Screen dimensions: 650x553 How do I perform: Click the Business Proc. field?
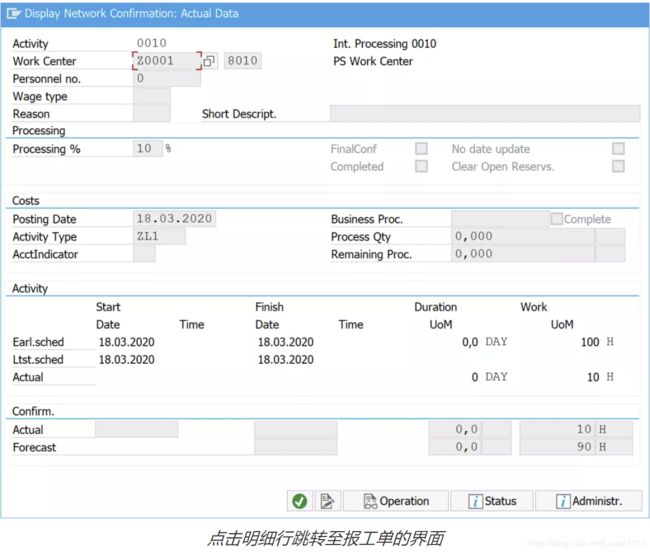(x=500, y=218)
